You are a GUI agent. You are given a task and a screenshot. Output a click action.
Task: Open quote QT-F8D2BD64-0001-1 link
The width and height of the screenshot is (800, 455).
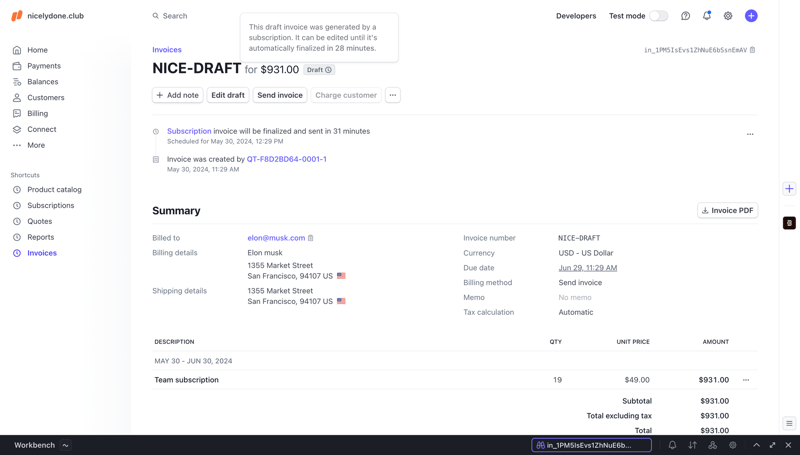[287, 159]
